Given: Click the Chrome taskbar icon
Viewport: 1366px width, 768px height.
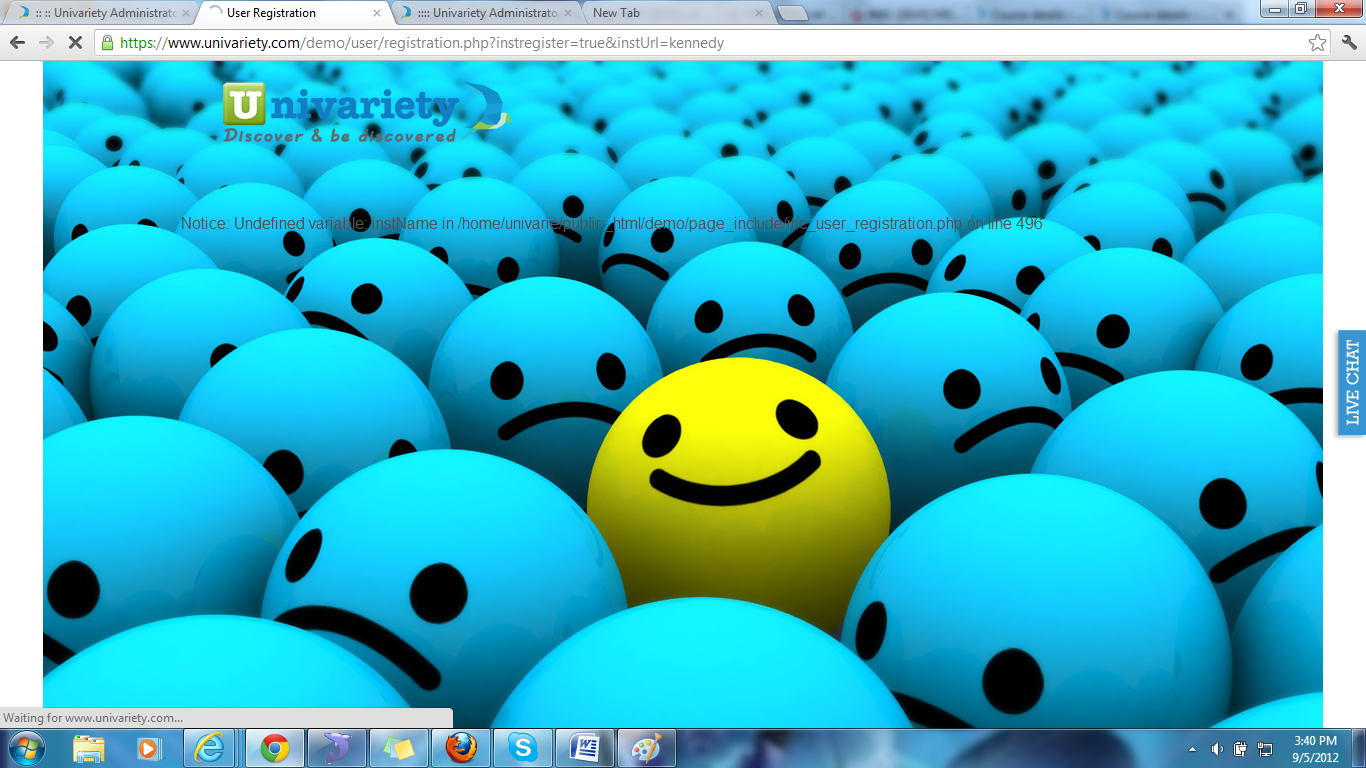Looking at the screenshot, I should (274, 748).
